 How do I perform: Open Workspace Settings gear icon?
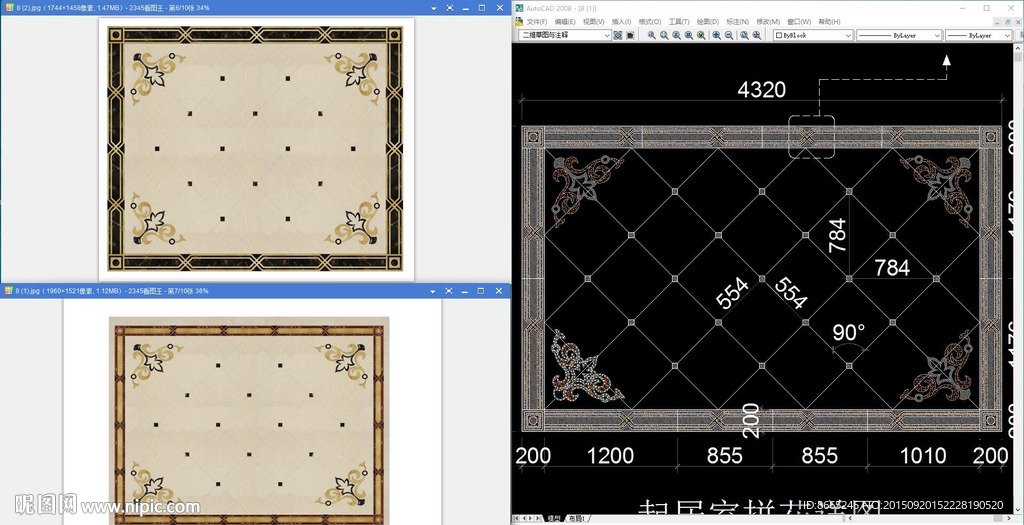coord(618,35)
